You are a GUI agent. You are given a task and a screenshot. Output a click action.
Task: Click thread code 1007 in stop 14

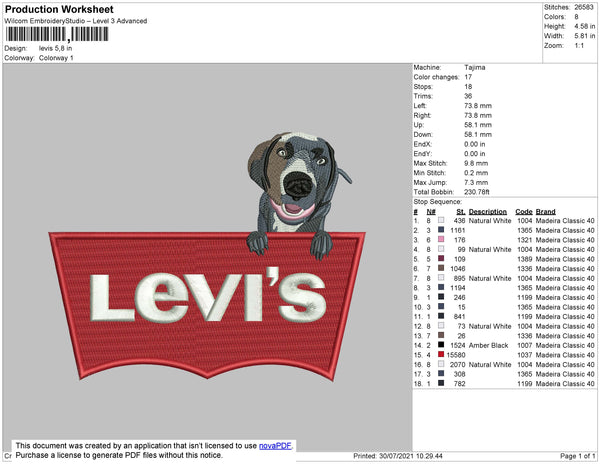click(x=524, y=345)
